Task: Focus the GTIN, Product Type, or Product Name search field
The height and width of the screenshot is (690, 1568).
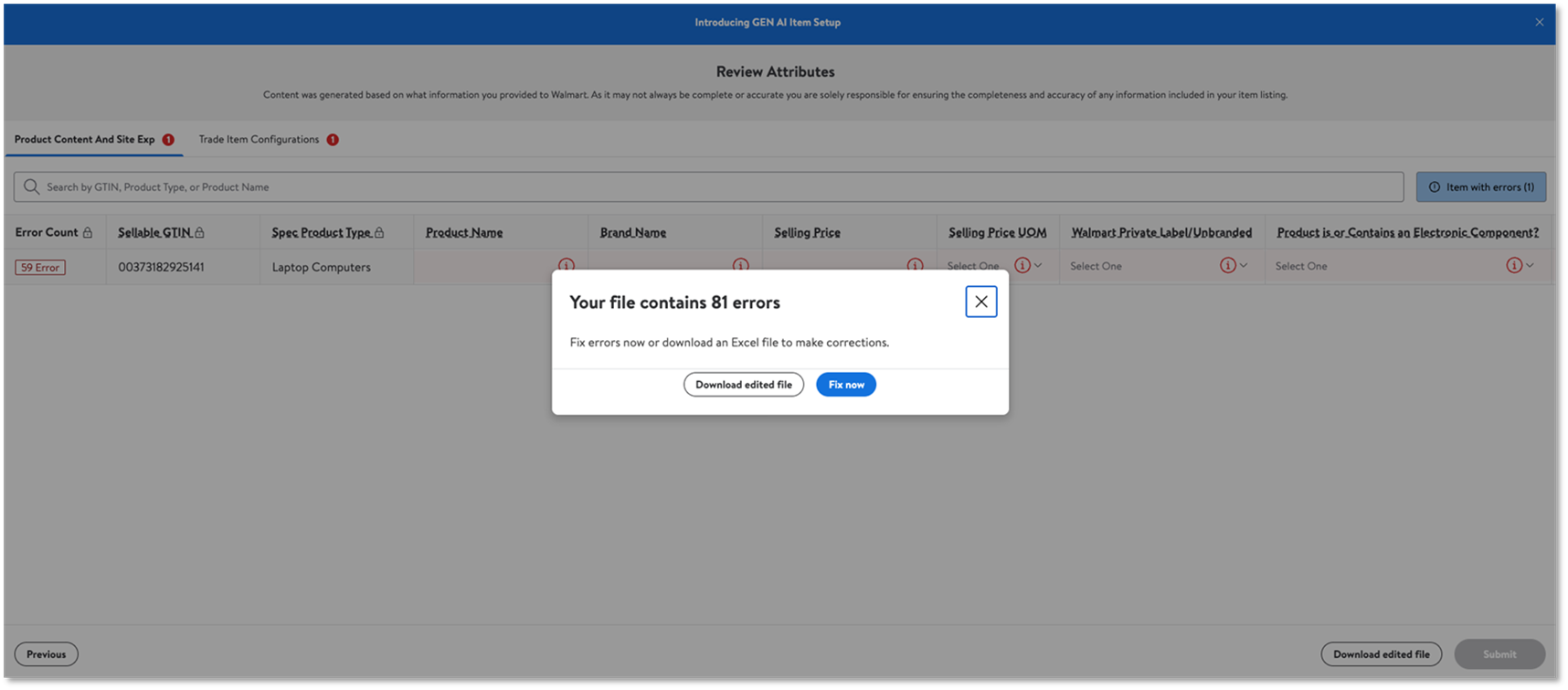Action: pos(709,187)
